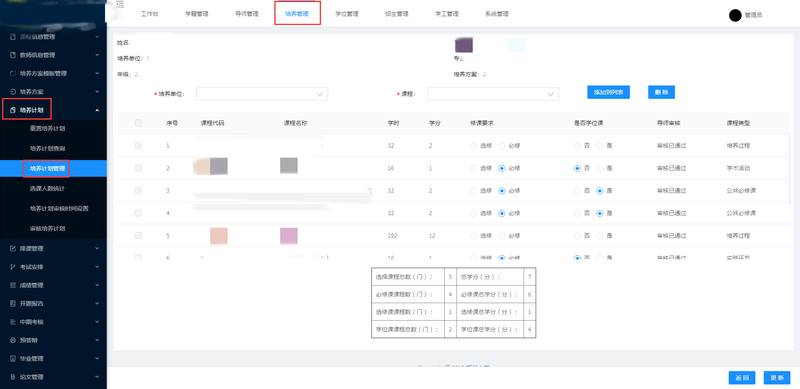The image size is (800, 389).
Task: Select 否 degree-course radio in row 1
Action: 578,146
